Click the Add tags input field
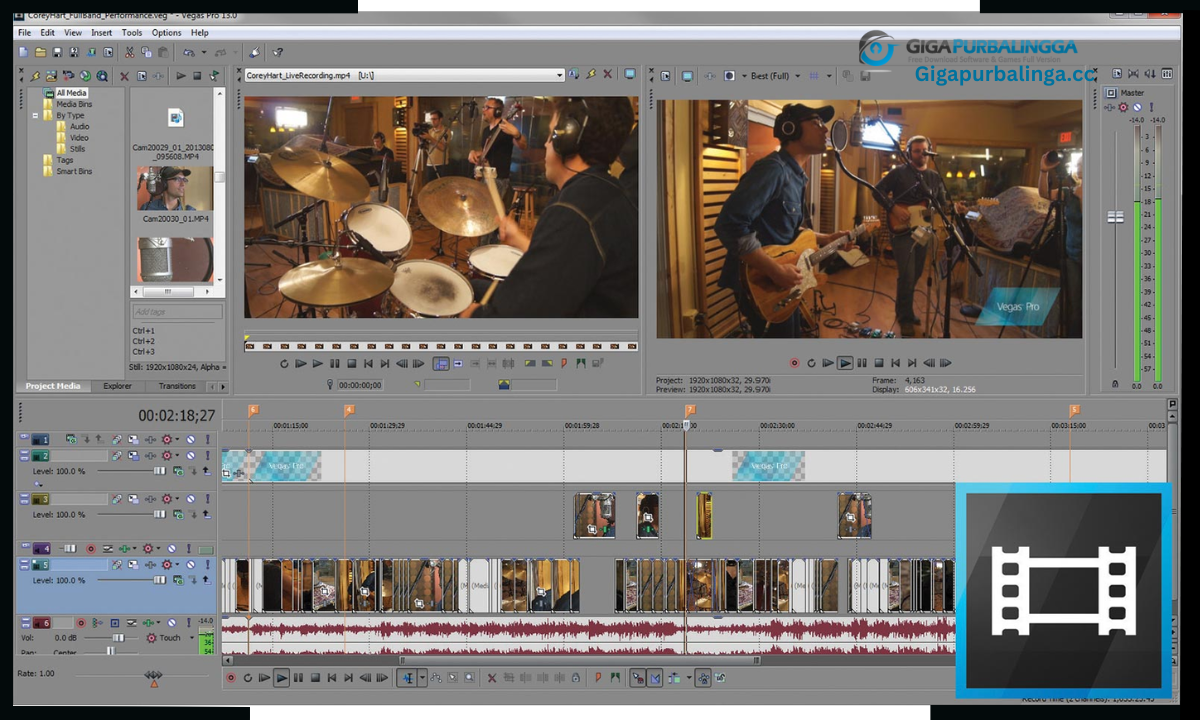Screen dimensions: 1200x720 176,312
